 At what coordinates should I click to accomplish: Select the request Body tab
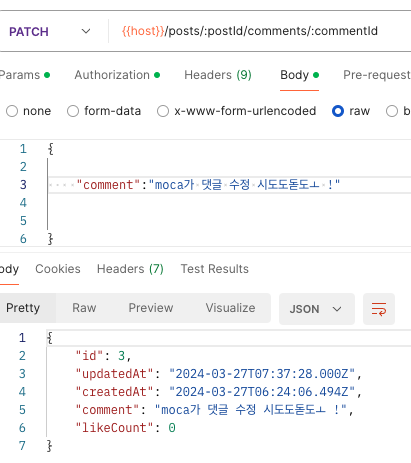[x=299, y=75]
